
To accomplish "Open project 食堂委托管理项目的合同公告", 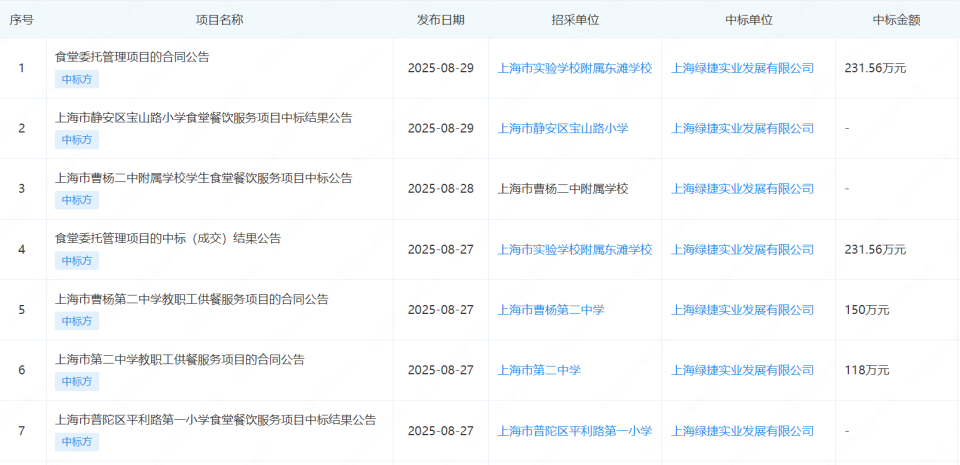I will [132, 57].
